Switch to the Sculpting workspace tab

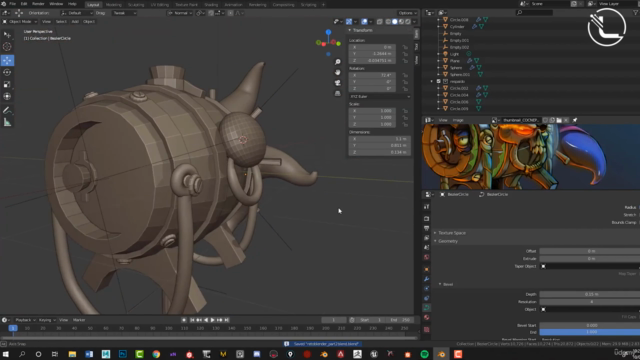pyautogui.click(x=136, y=4)
